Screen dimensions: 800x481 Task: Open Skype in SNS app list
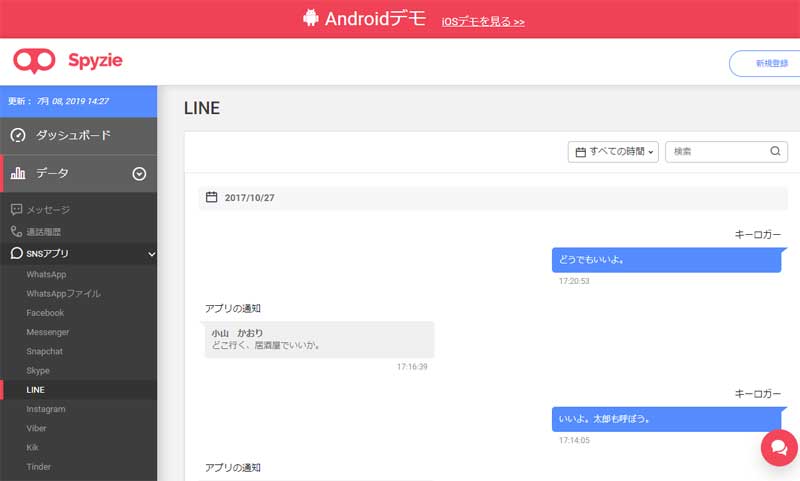[x=38, y=371]
